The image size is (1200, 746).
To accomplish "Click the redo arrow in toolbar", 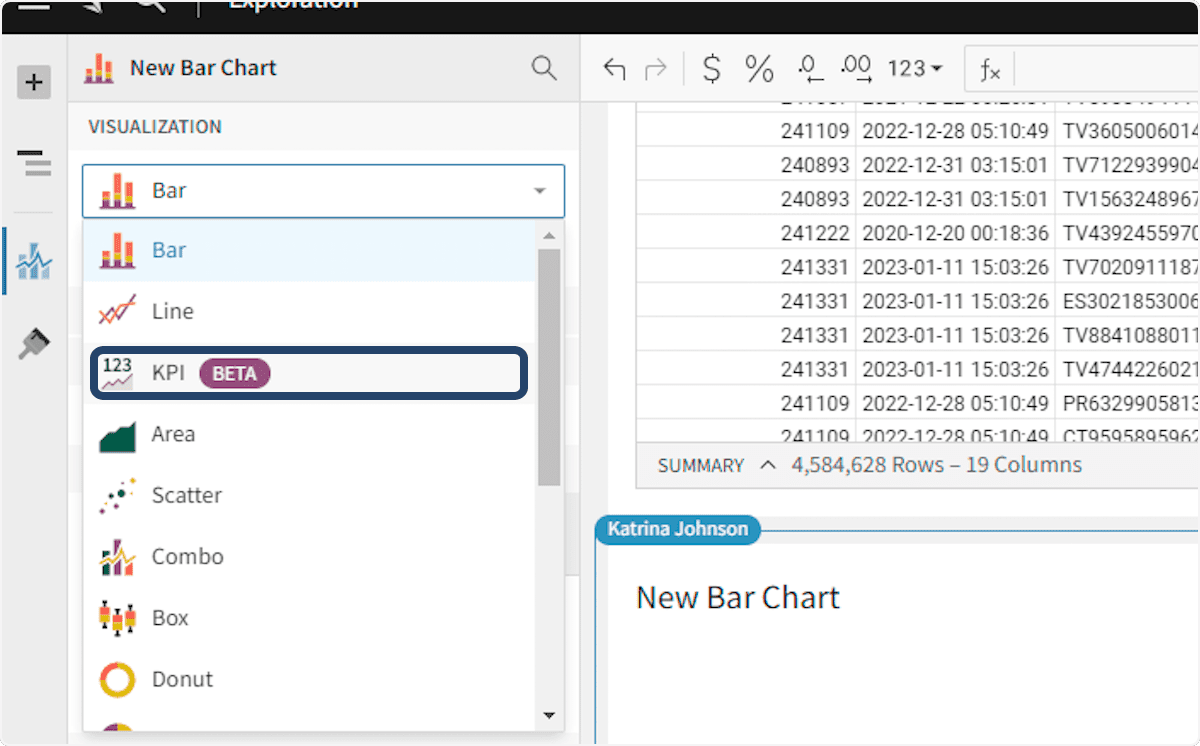I will pos(656,69).
